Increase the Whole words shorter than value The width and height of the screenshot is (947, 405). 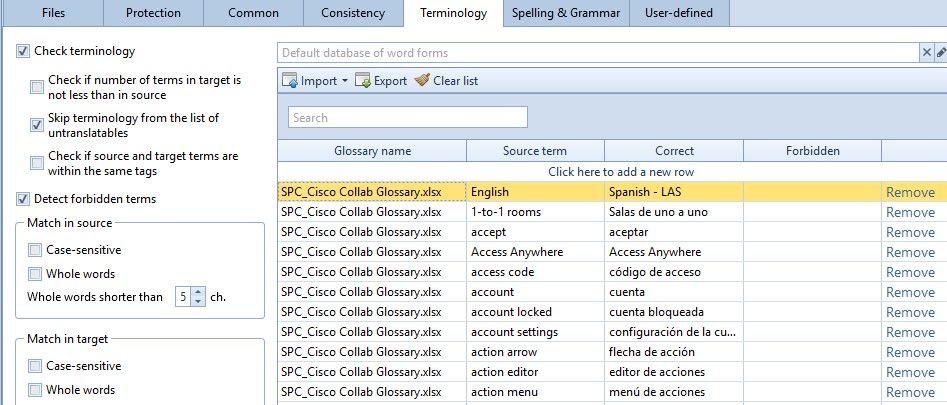(x=198, y=292)
